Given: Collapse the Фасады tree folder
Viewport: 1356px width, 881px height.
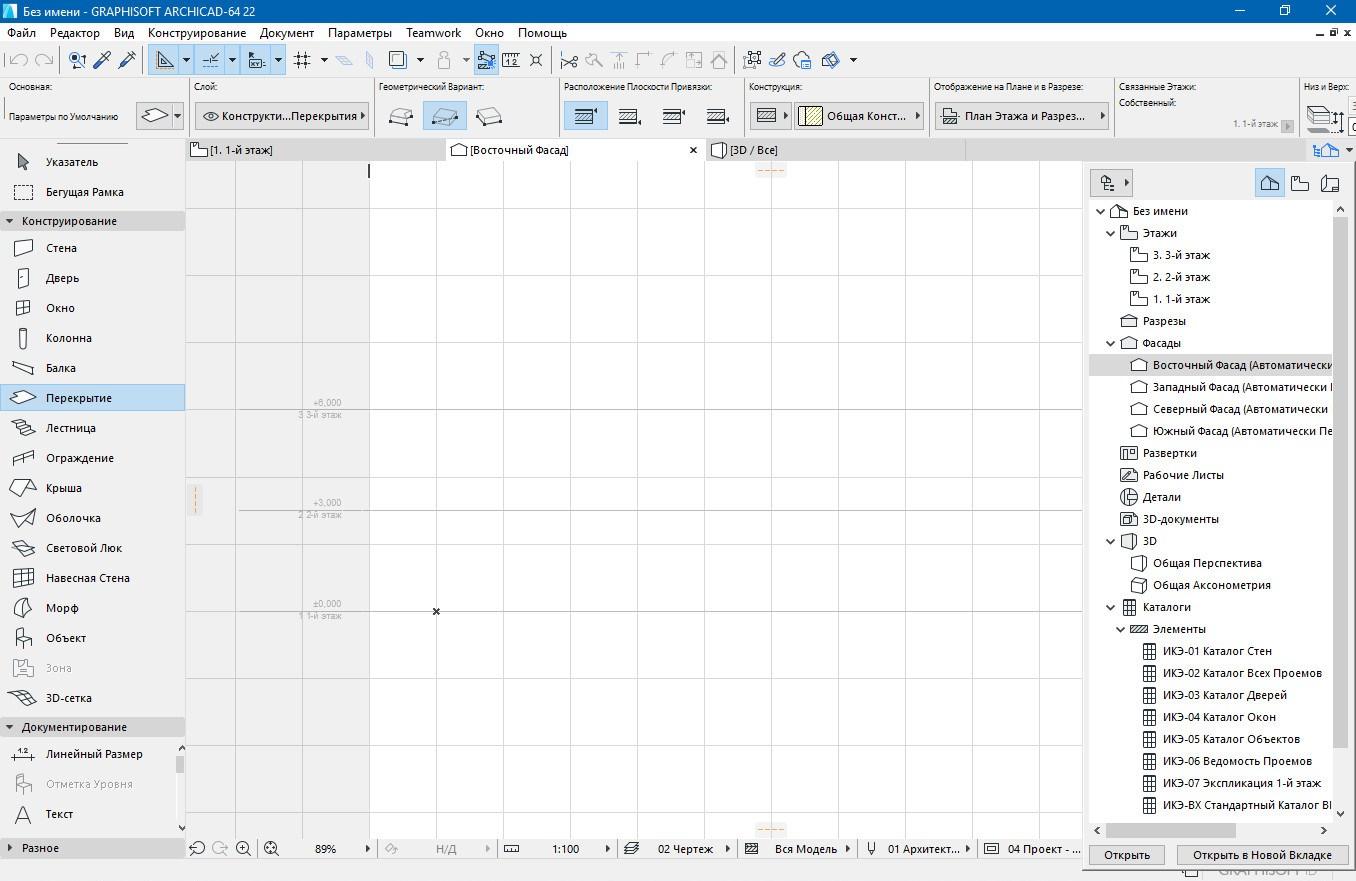Looking at the screenshot, I should click(1110, 343).
